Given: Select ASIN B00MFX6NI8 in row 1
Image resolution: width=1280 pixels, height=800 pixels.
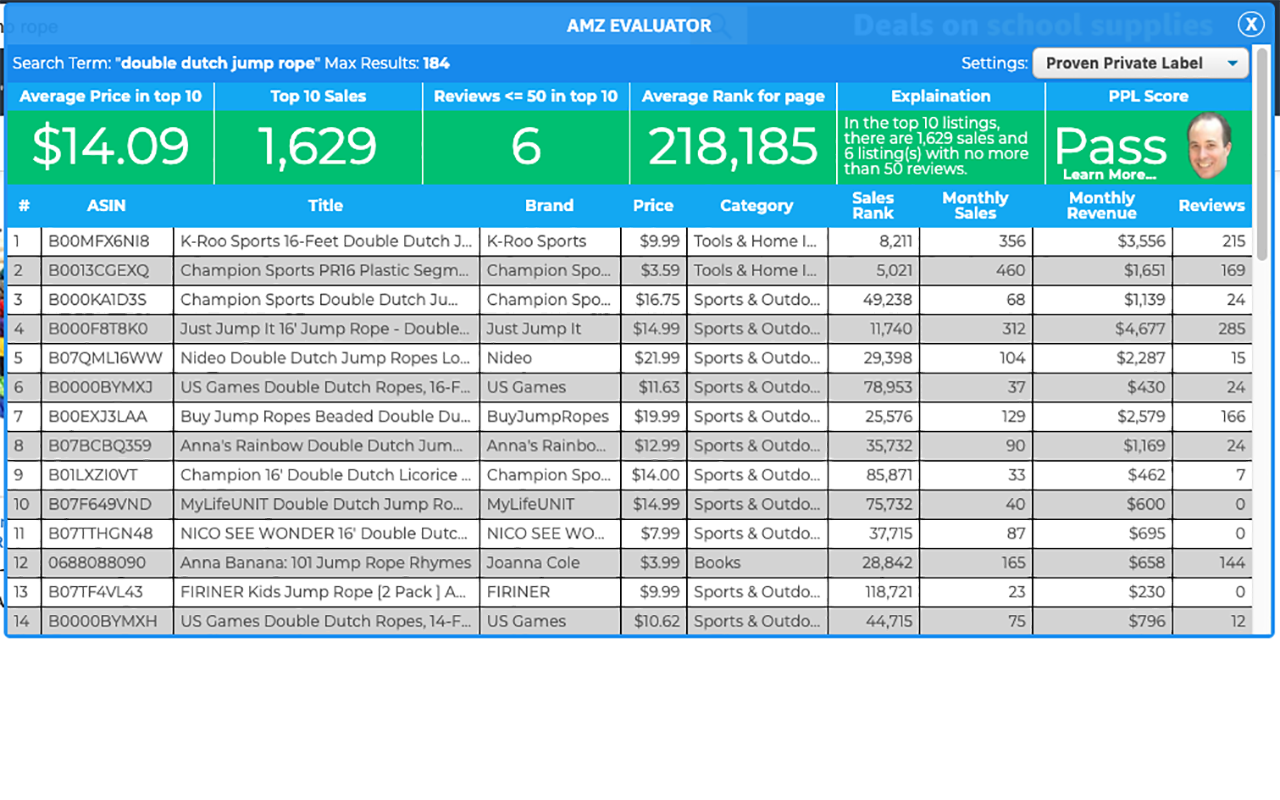Looking at the screenshot, I should pos(106,241).
